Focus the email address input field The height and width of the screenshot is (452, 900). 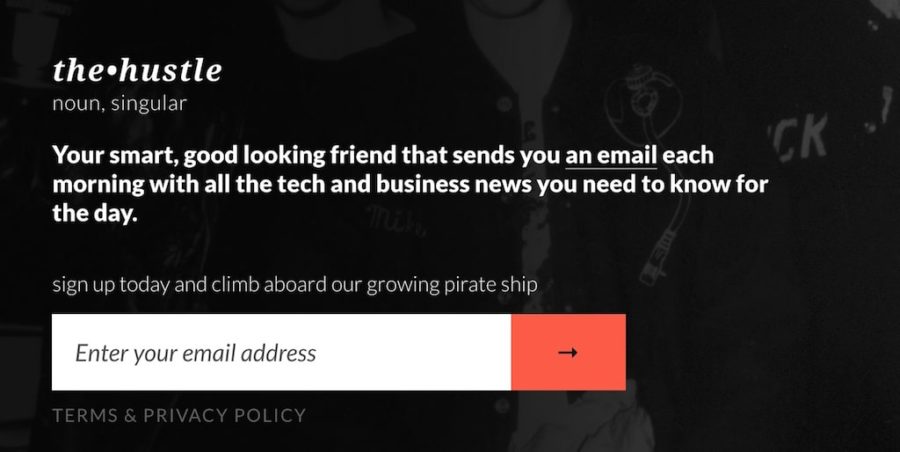click(281, 352)
